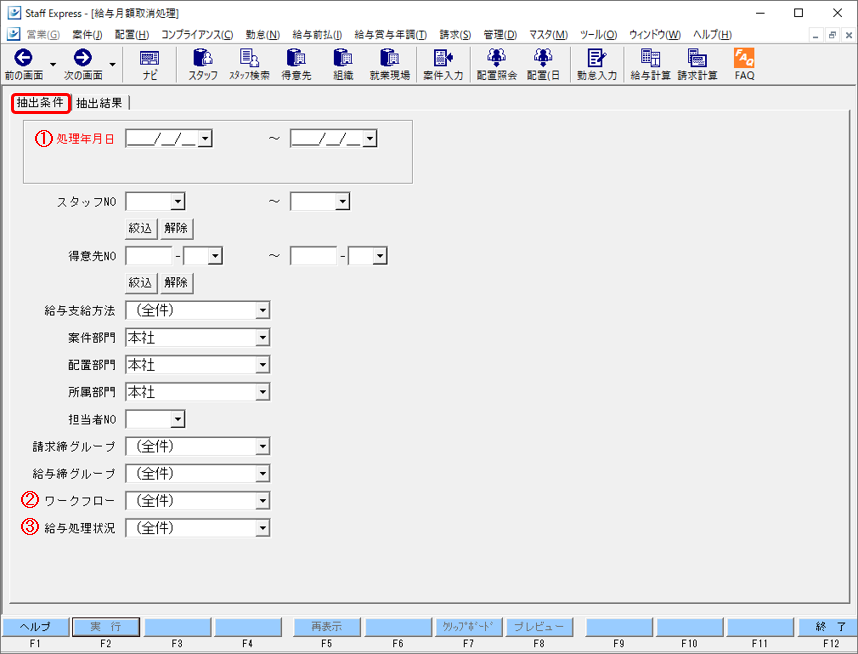858x654 pixels.
Task: Open the ending 得意先NO branch dropdown
Action: 380,256
